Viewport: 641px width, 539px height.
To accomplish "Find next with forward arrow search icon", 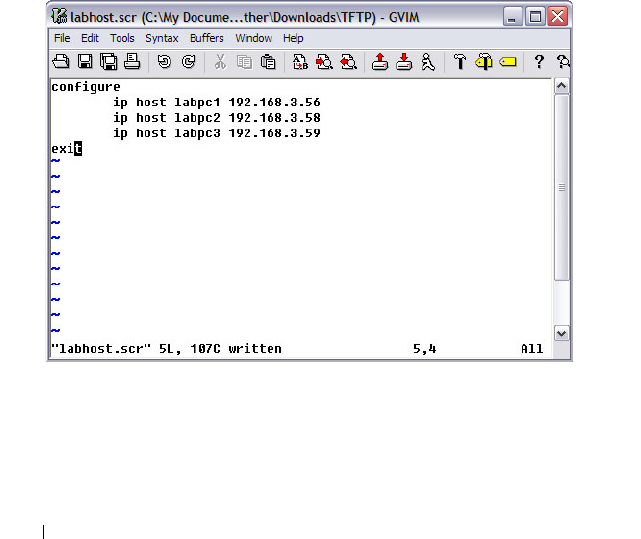I will click(324, 62).
